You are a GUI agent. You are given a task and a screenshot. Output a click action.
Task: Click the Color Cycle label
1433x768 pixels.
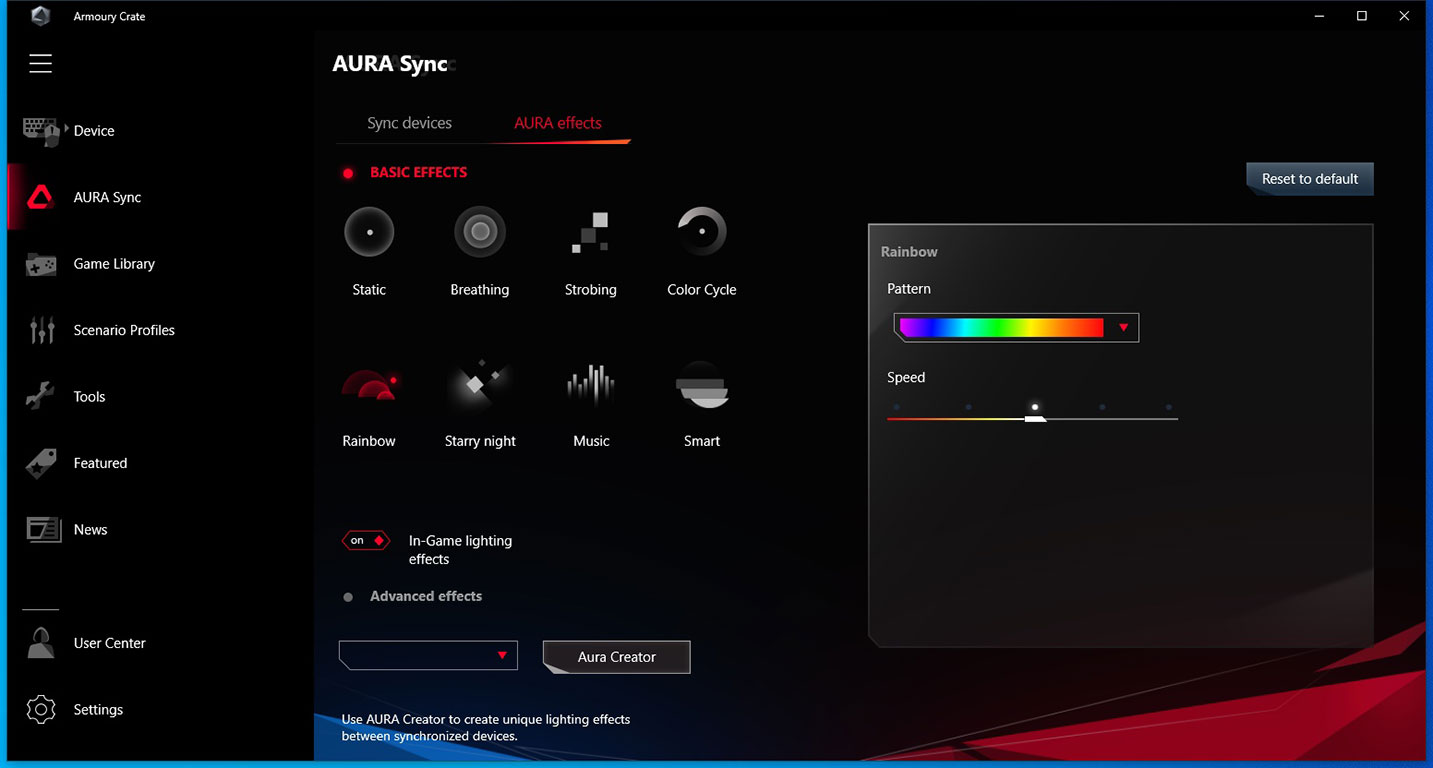(x=701, y=290)
